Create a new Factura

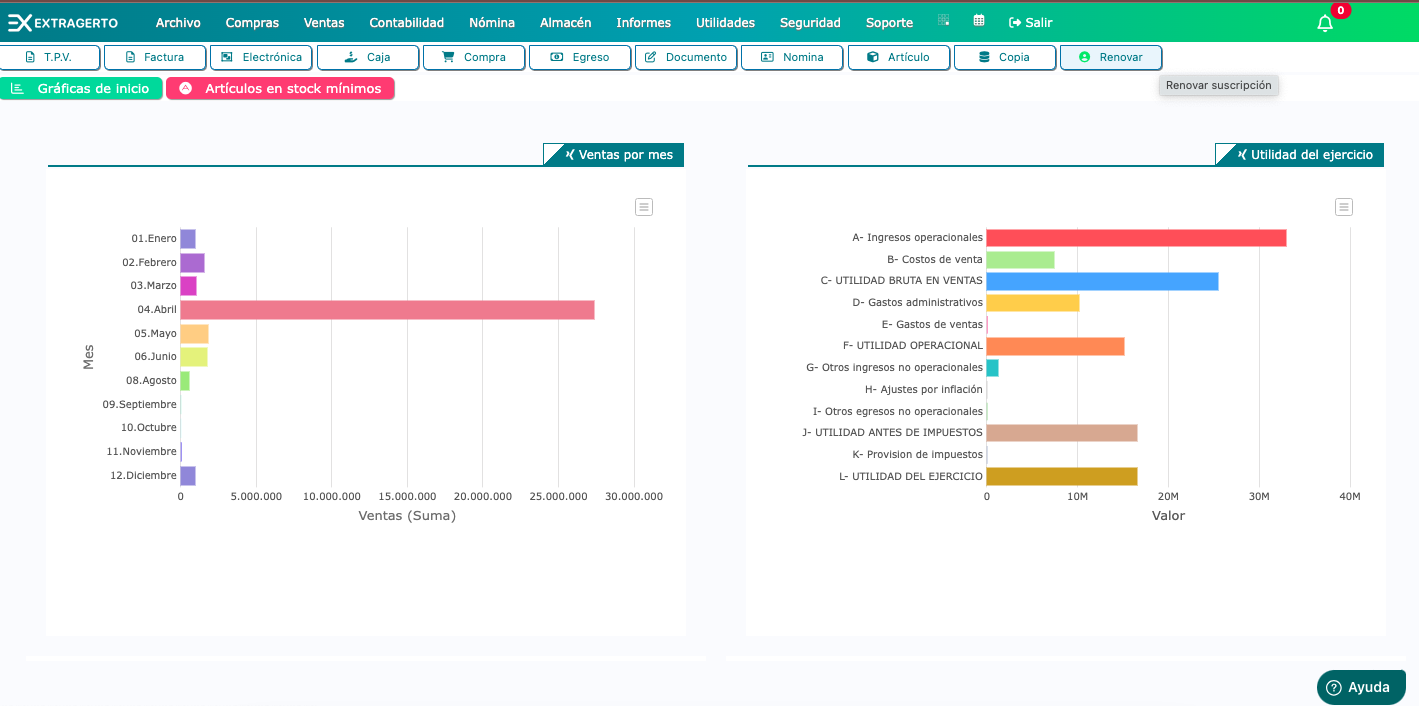pyautogui.click(x=155, y=58)
